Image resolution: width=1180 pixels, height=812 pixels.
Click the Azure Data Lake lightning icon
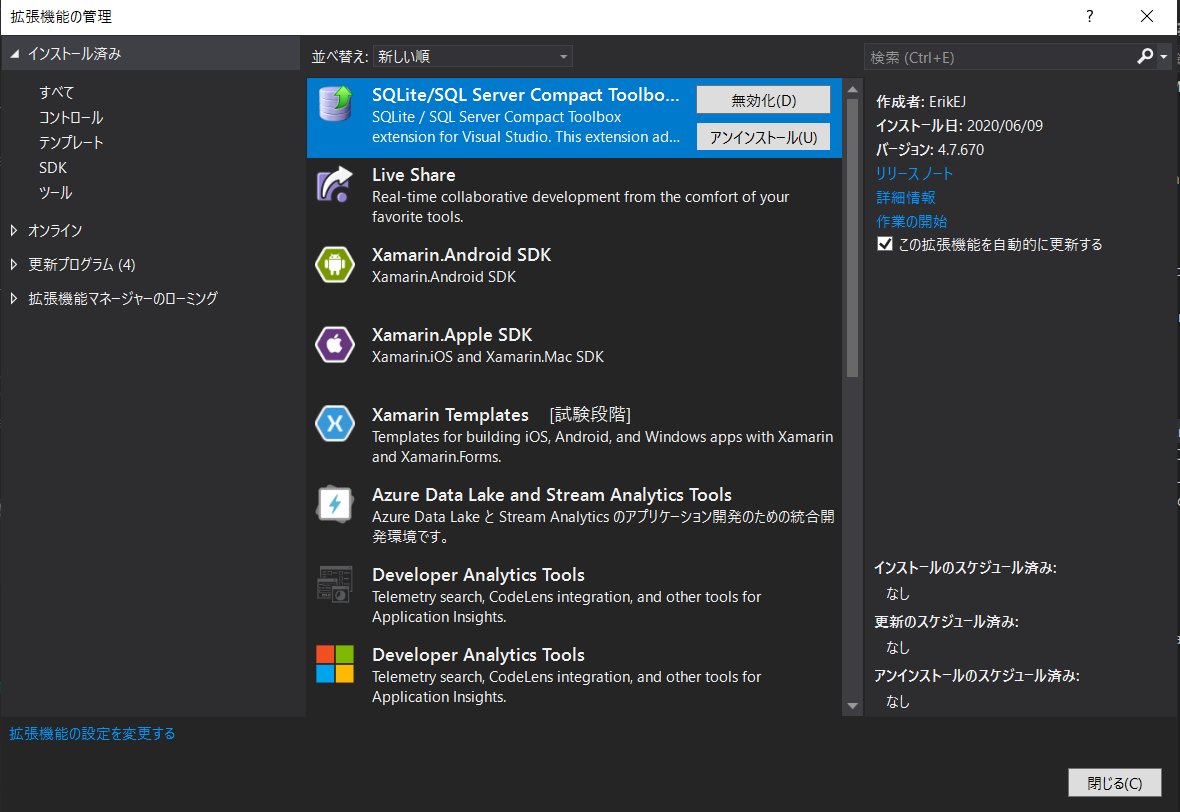click(x=335, y=504)
